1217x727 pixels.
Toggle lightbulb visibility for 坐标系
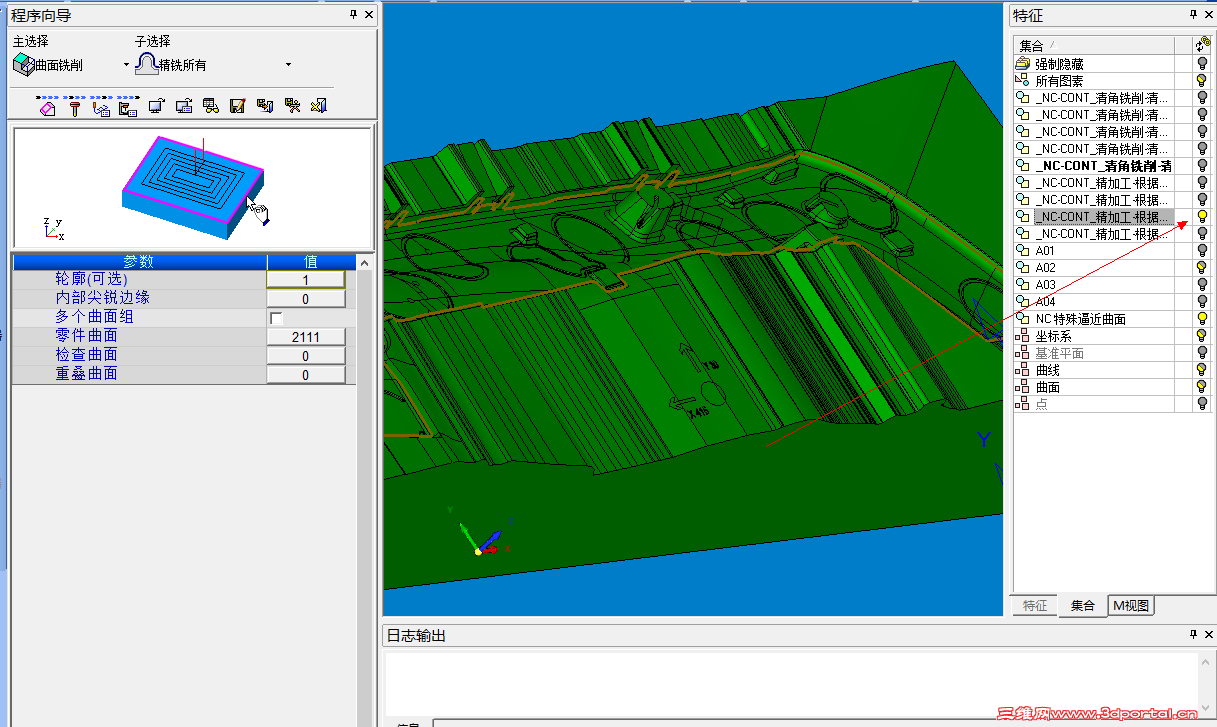tap(1202, 335)
